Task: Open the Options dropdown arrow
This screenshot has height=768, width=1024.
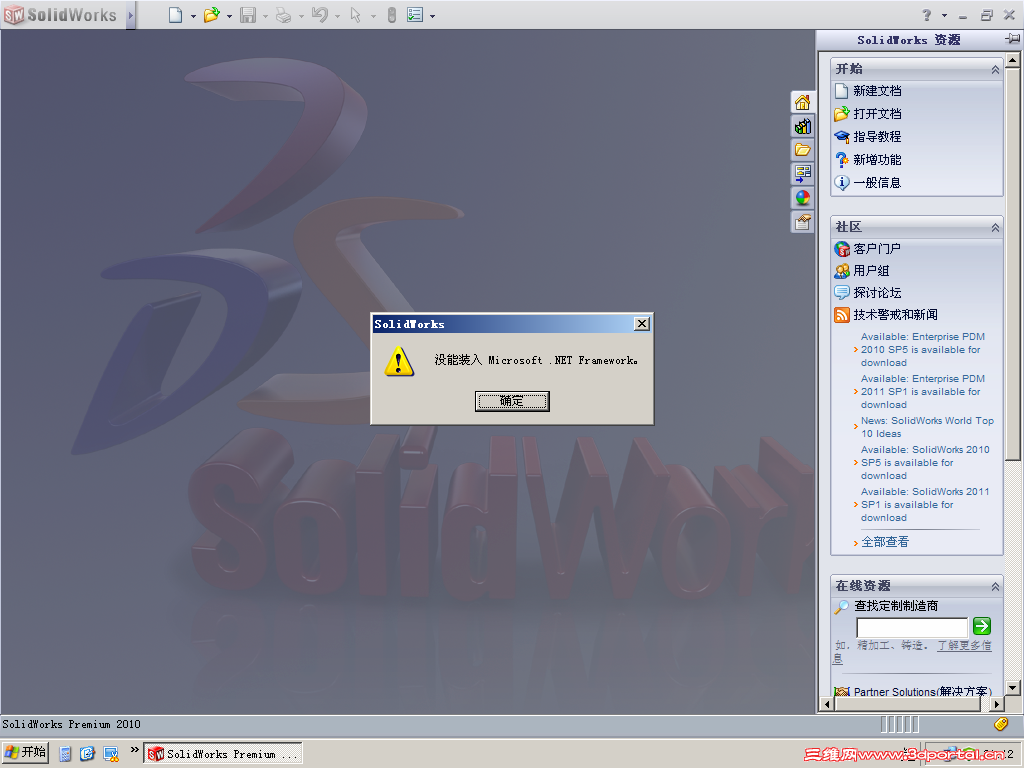Action: pos(433,16)
